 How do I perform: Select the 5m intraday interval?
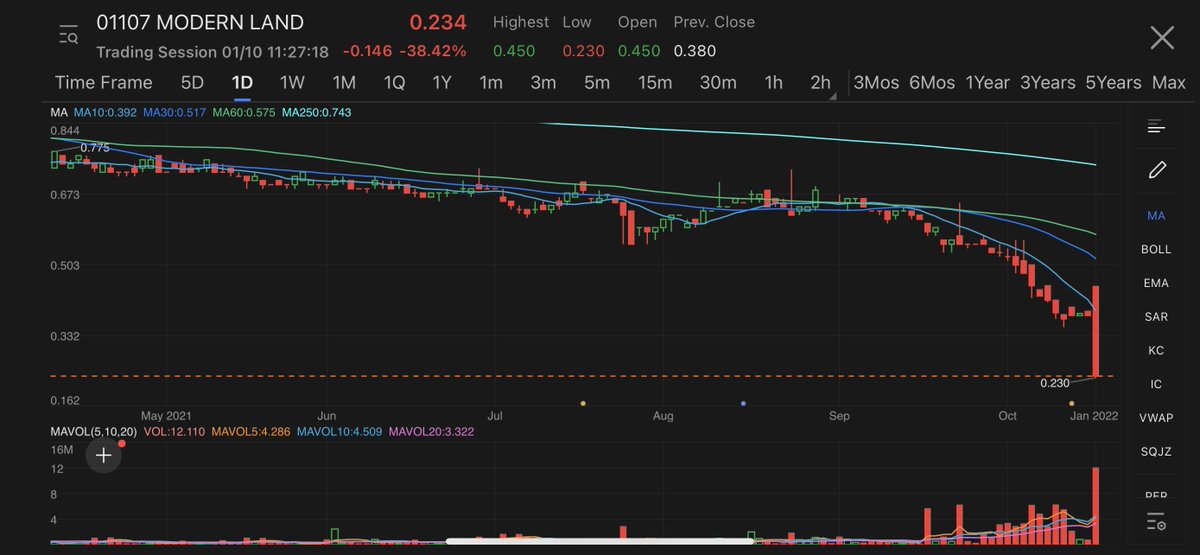(597, 82)
